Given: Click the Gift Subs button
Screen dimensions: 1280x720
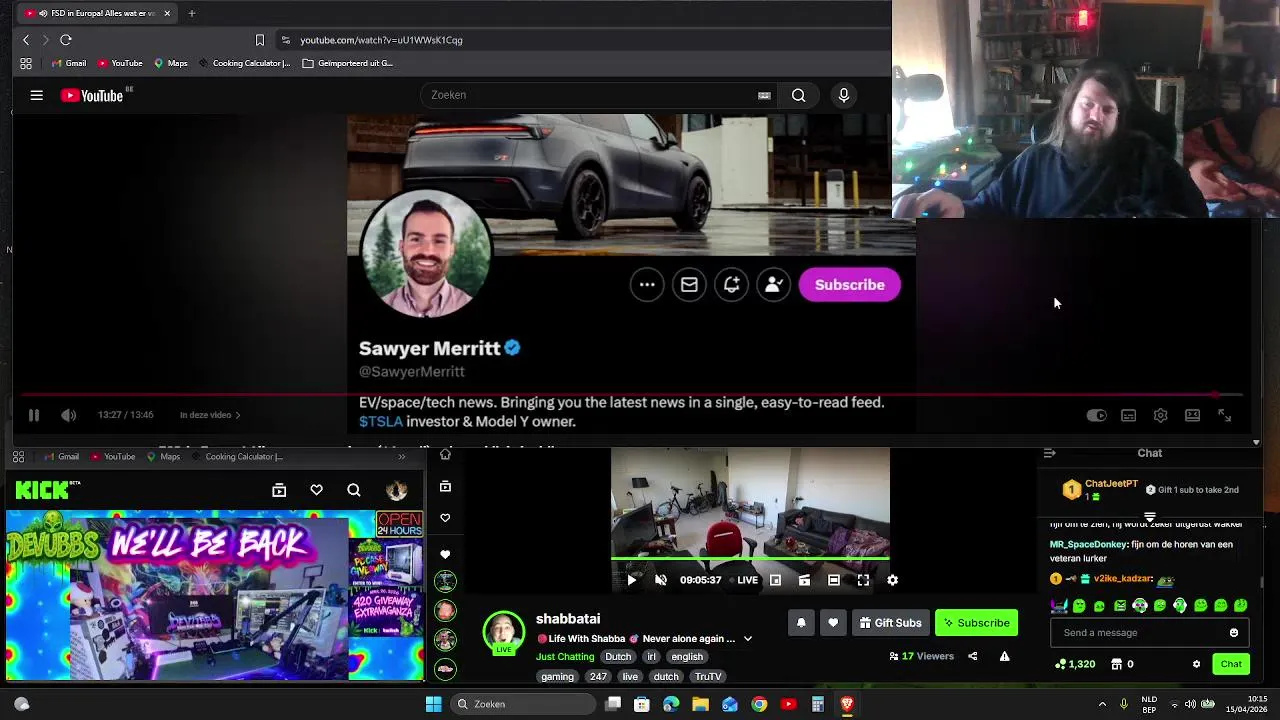Looking at the screenshot, I should (x=890, y=623).
